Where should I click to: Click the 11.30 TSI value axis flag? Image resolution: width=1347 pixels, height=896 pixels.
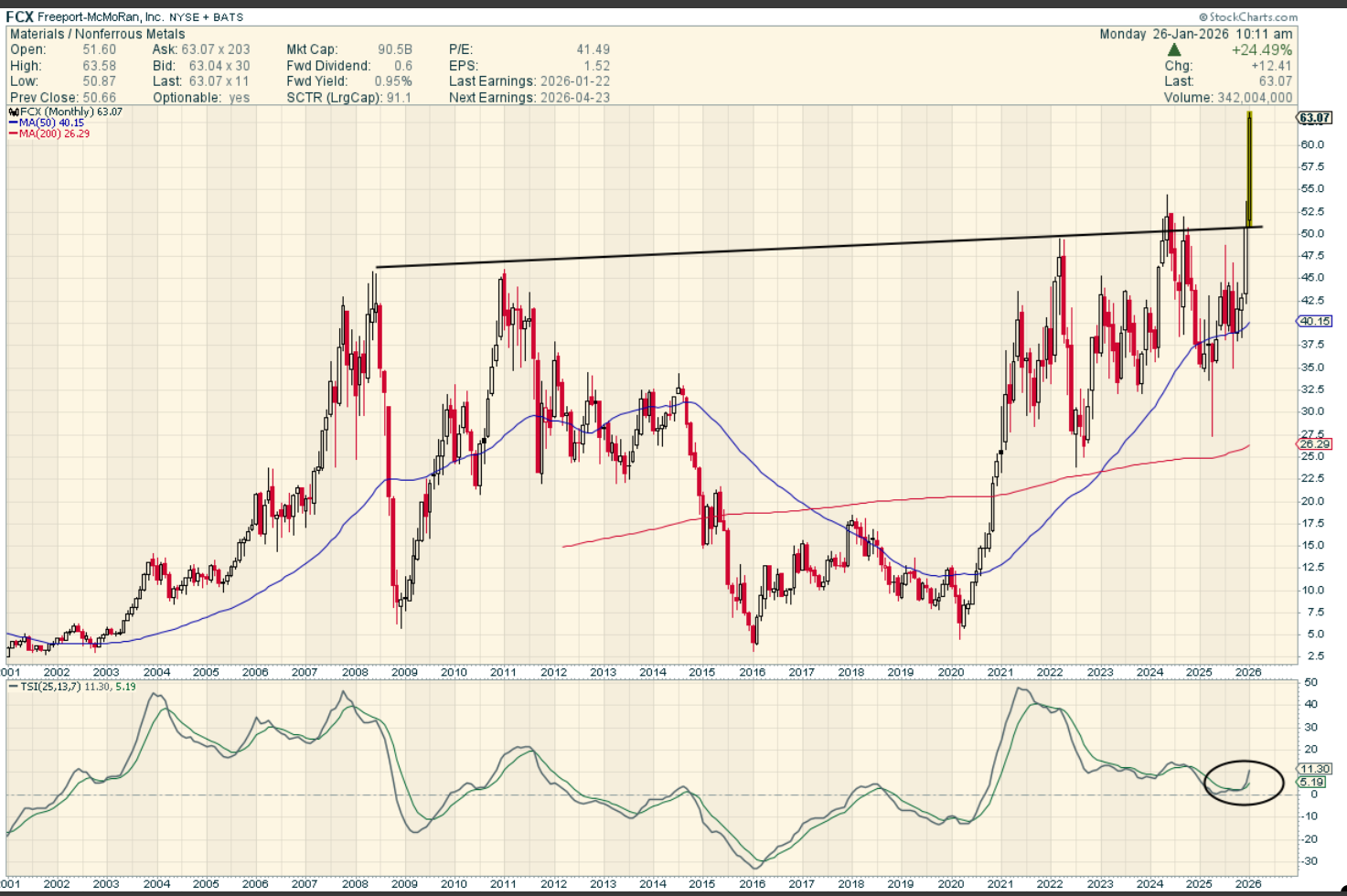coord(1314,769)
